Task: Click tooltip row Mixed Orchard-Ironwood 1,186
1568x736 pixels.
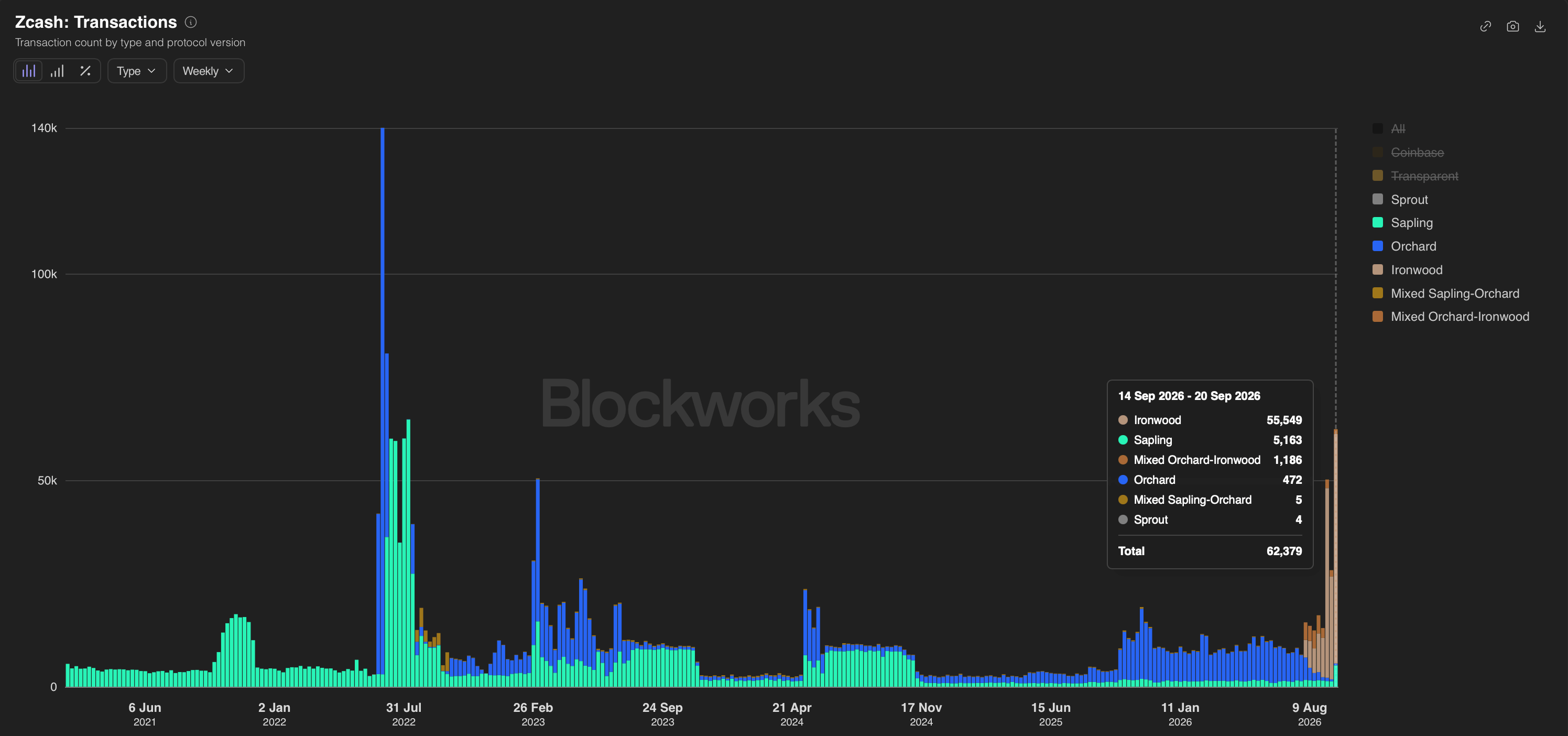Action: [x=1210, y=460]
